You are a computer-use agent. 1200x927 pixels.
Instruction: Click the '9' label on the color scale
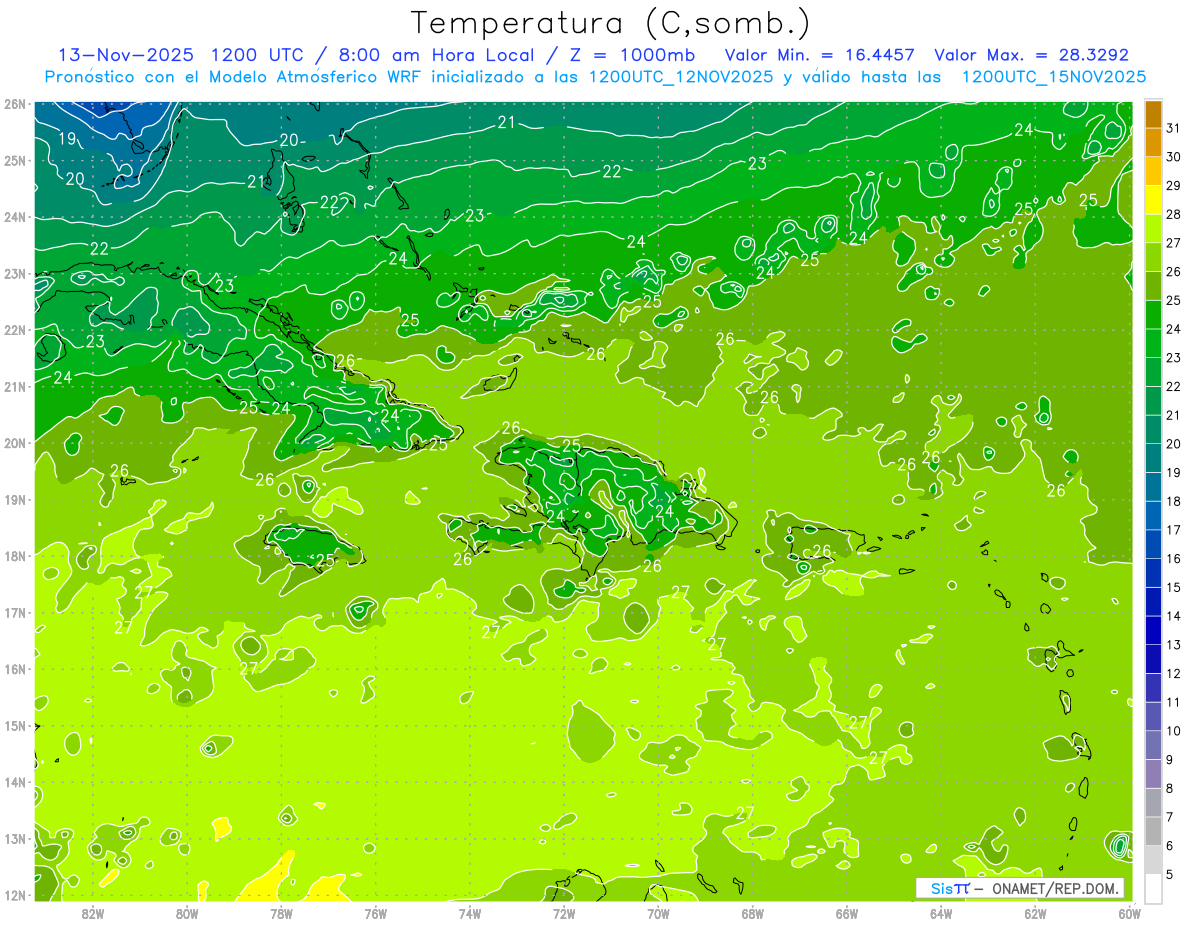(1170, 760)
